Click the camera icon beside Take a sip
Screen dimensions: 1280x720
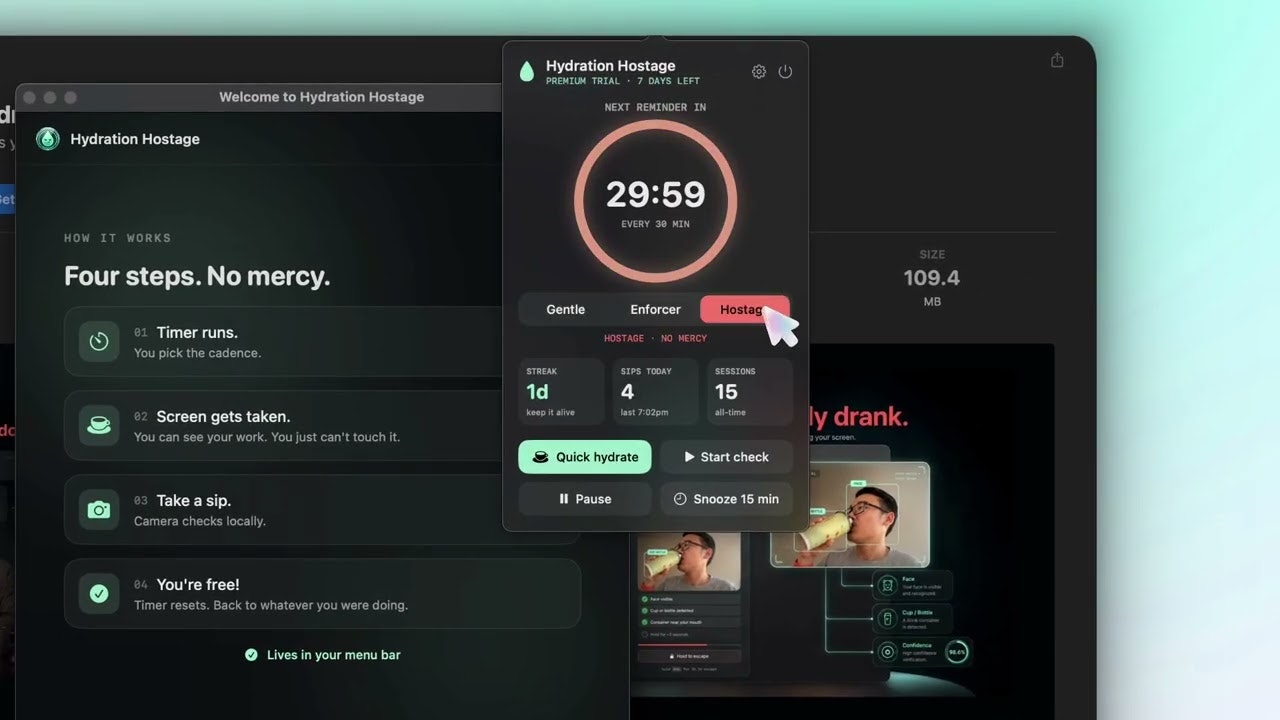coord(99,510)
